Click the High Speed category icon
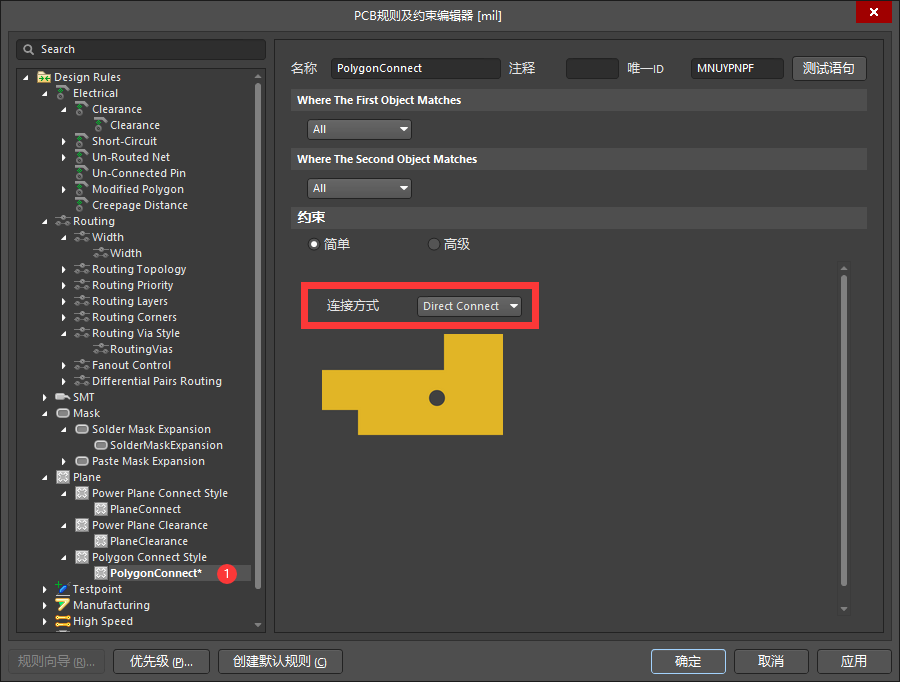The image size is (900, 682). point(63,621)
